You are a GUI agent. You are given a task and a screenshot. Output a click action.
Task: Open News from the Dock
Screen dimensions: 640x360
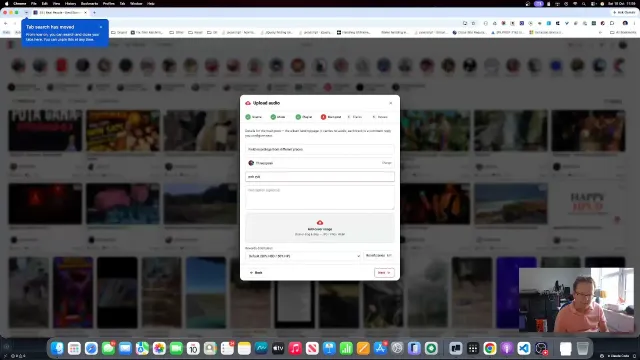click(x=312, y=348)
